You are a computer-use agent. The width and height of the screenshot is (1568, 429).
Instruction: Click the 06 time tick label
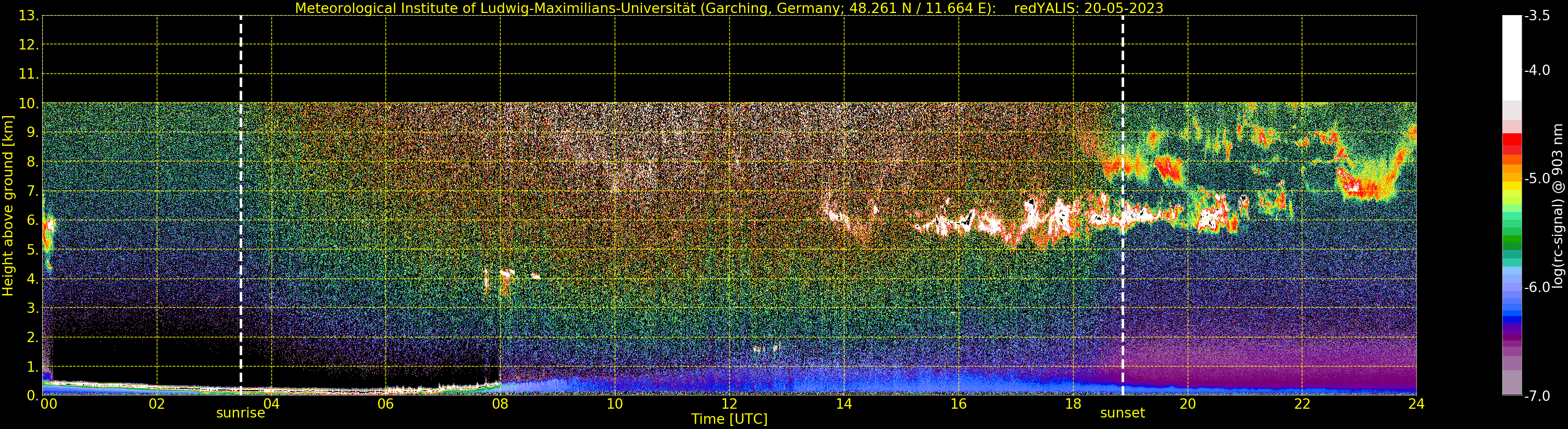385,403
